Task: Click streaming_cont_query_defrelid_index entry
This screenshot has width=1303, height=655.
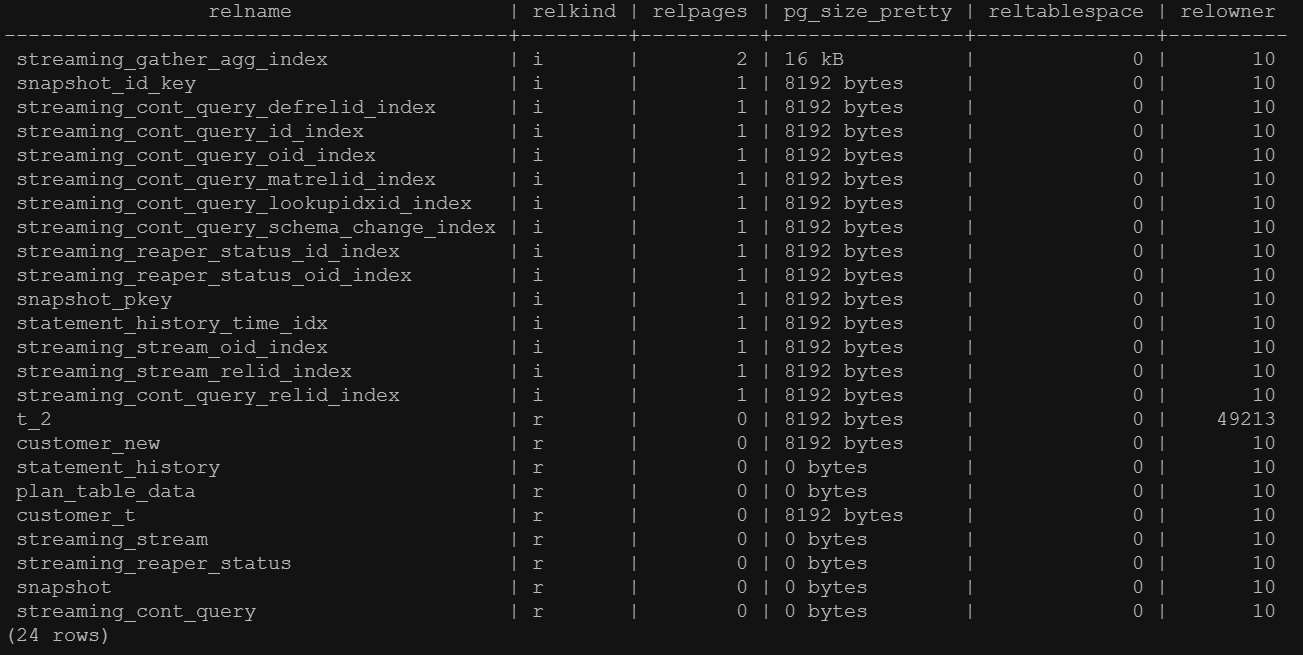Action: pyautogui.click(x=226, y=107)
